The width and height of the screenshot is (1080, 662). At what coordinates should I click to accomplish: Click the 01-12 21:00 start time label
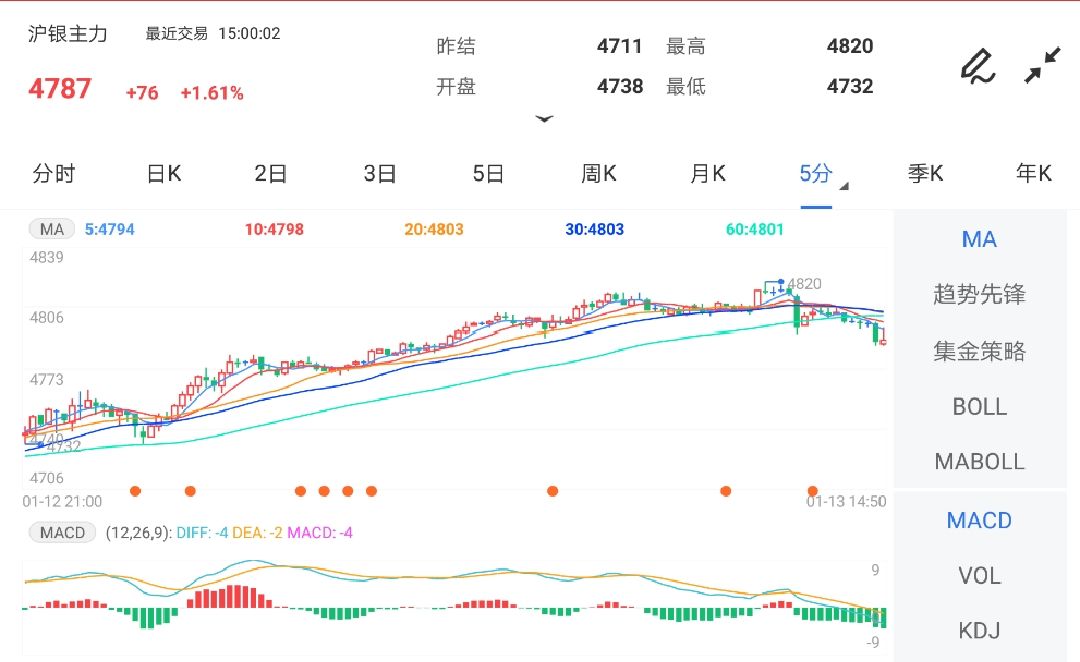tap(62, 501)
